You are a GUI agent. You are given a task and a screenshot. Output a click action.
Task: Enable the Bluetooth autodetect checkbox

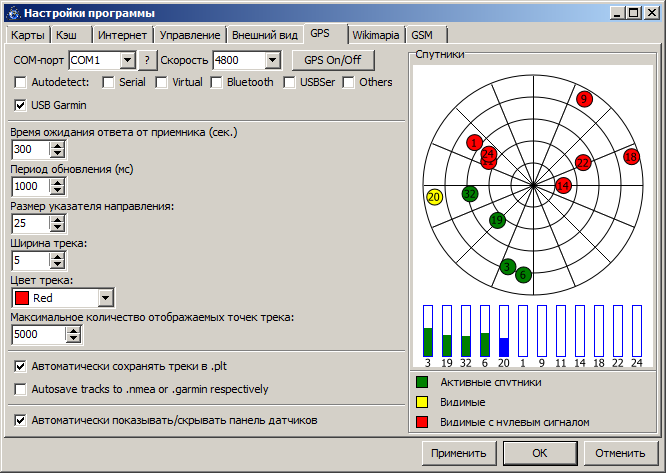215,82
